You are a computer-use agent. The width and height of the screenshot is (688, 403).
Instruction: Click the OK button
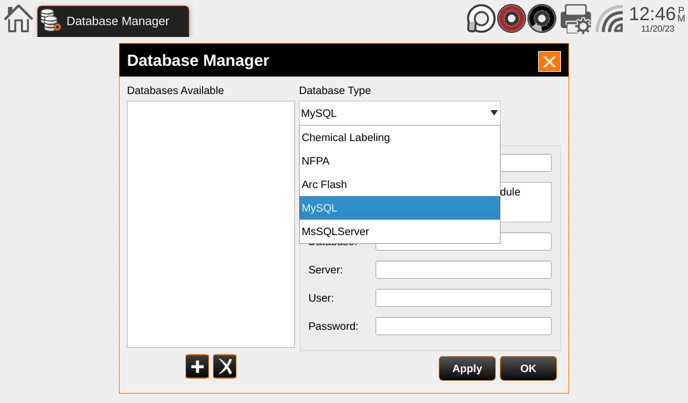[528, 368]
